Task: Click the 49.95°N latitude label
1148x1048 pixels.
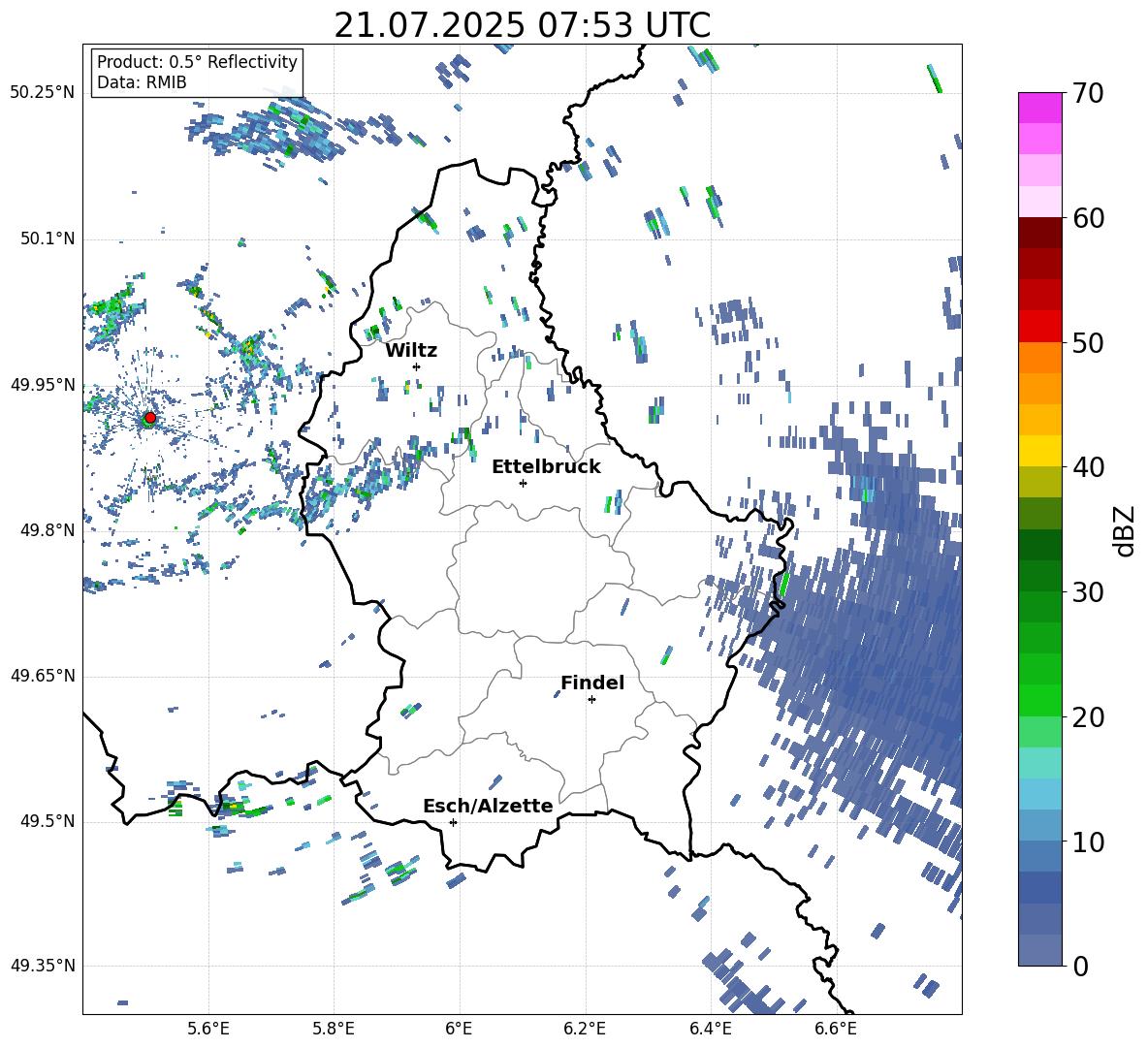Action: pos(43,385)
